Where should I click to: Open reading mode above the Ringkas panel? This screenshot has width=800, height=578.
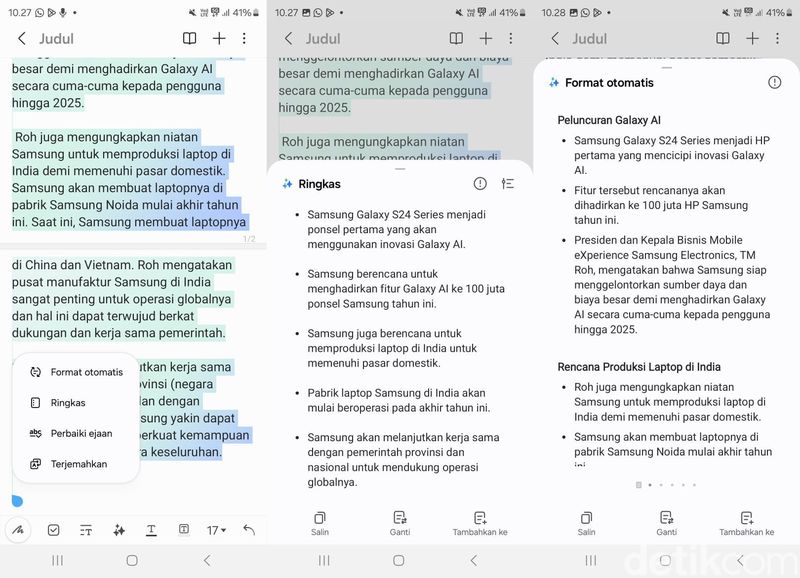click(x=456, y=38)
